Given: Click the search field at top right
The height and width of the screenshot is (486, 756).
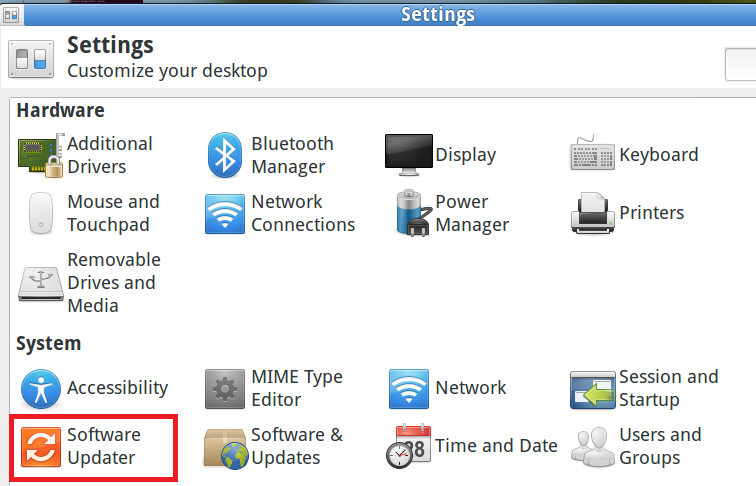Looking at the screenshot, I should (740, 63).
